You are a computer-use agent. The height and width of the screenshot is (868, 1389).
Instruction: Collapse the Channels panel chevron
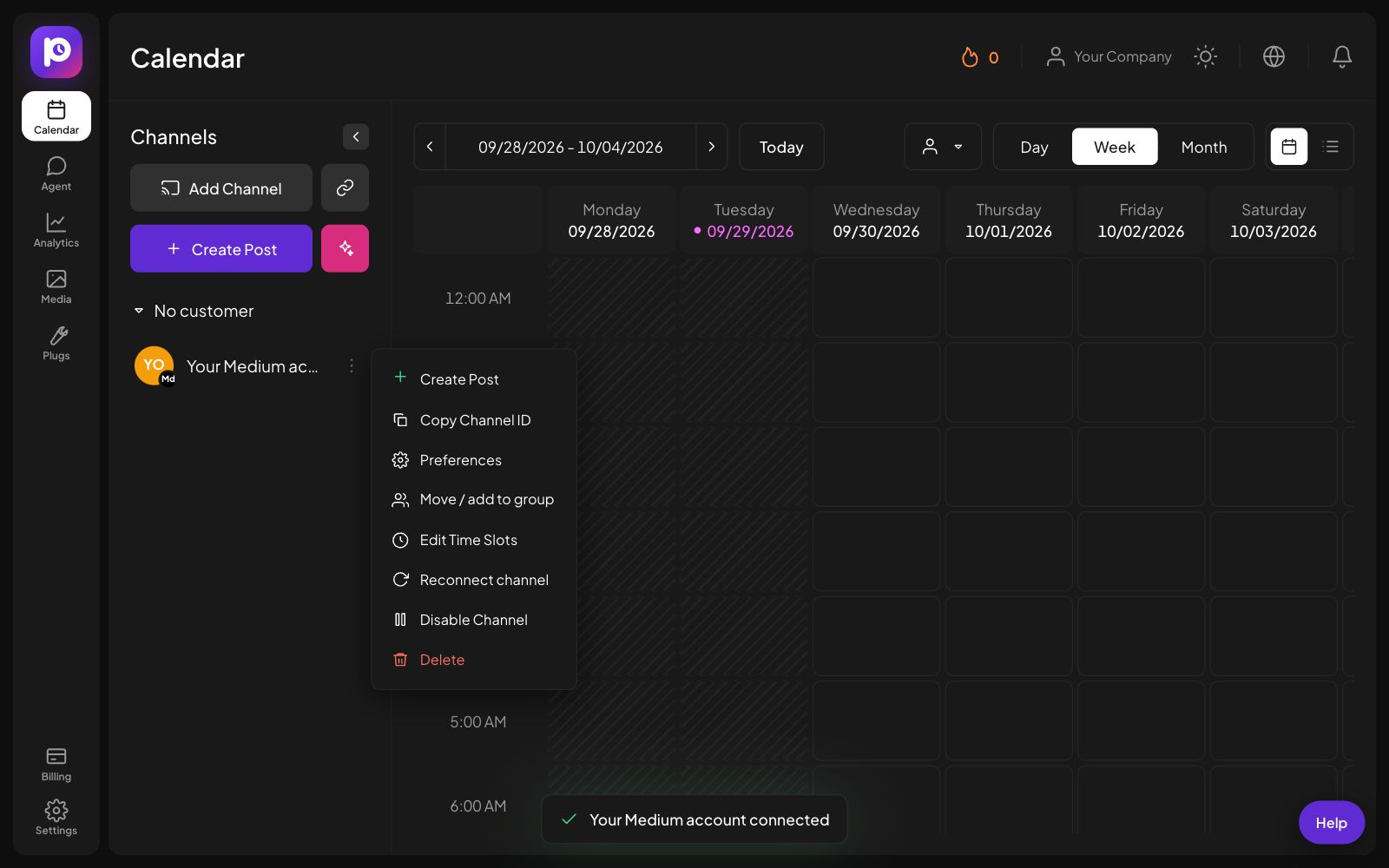[x=356, y=137]
